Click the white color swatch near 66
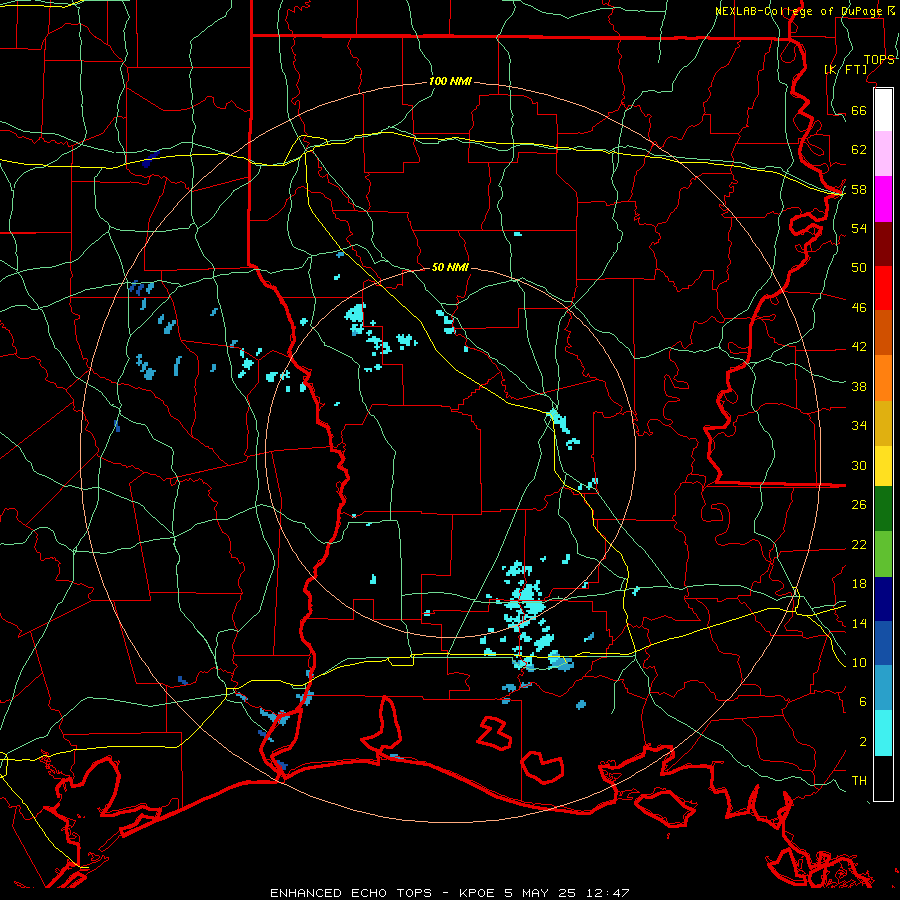 [x=883, y=110]
